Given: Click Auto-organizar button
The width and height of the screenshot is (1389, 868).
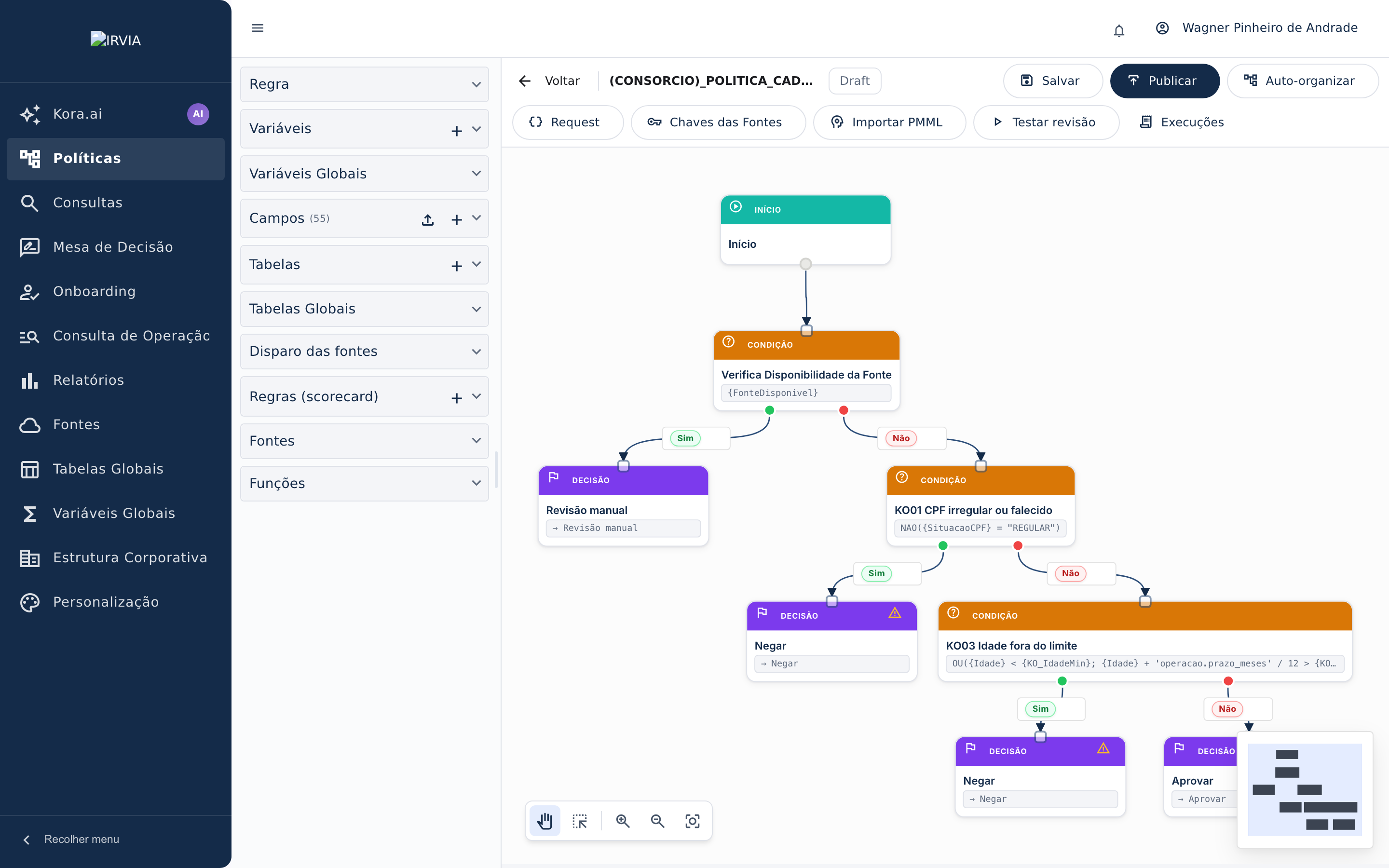Looking at the screenshot, I should 1302,81.
